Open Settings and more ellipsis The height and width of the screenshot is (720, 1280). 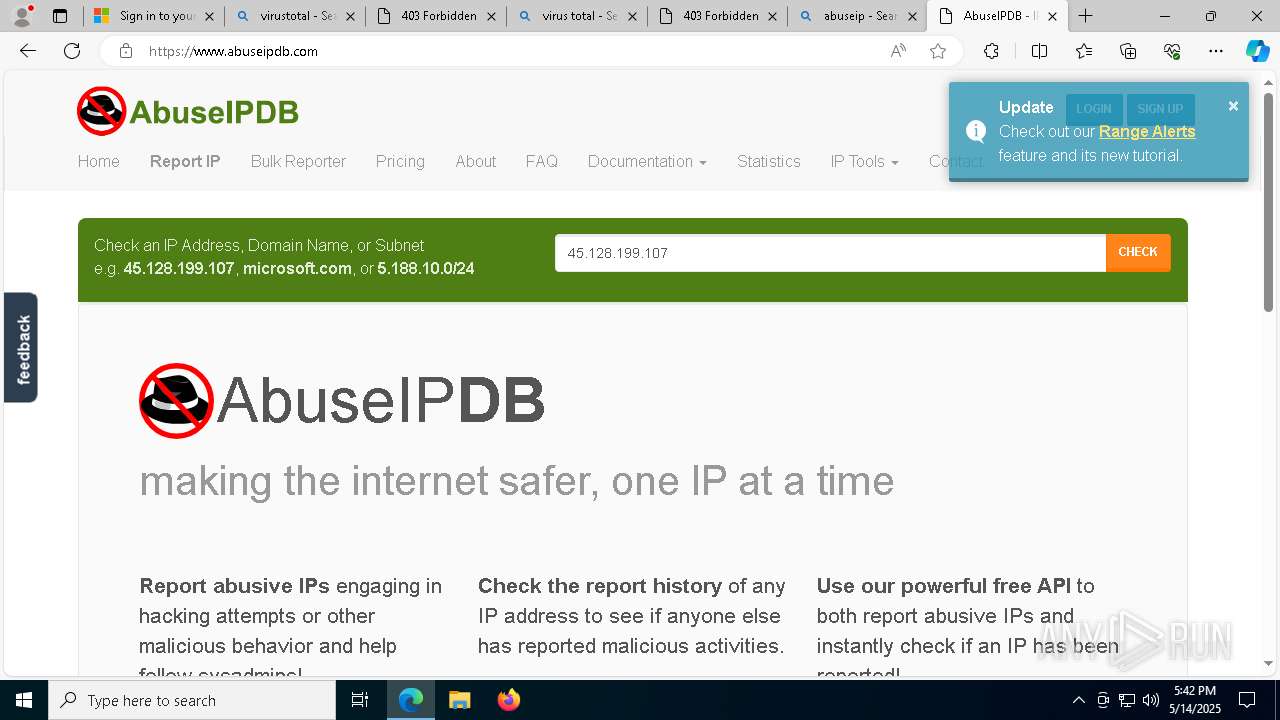[1216, 51]
